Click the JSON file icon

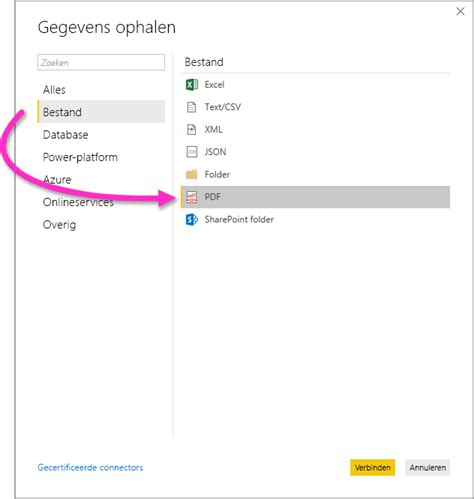192,152
